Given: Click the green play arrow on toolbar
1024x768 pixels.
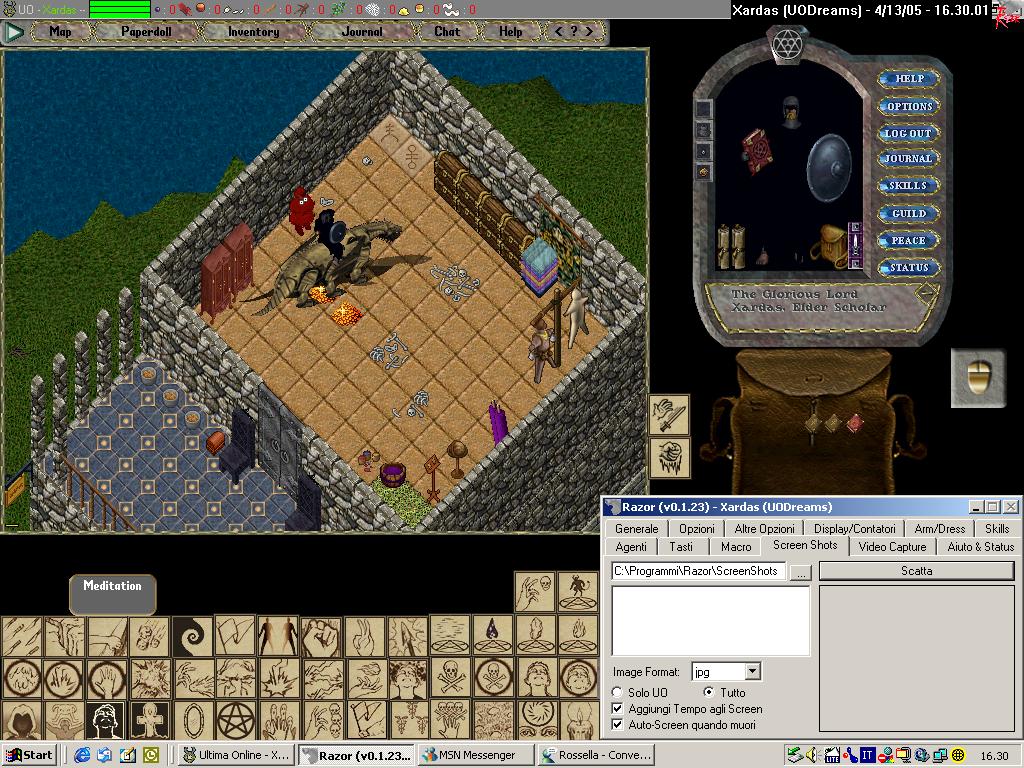Looking at the screenshot, I should point(13,31).
